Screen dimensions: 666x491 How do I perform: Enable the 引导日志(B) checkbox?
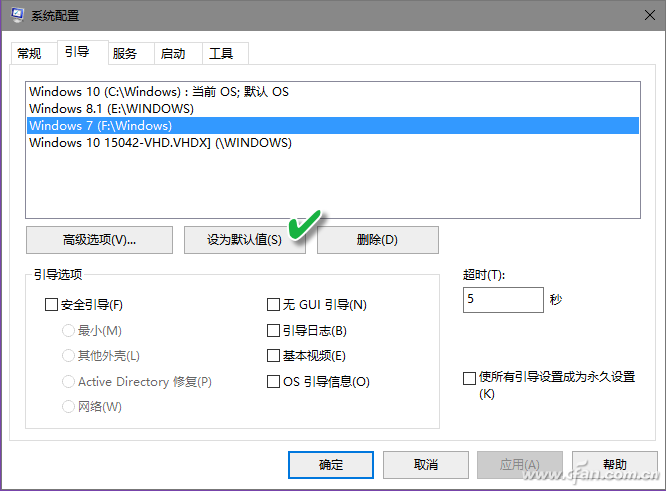click(x=273, y=330)
